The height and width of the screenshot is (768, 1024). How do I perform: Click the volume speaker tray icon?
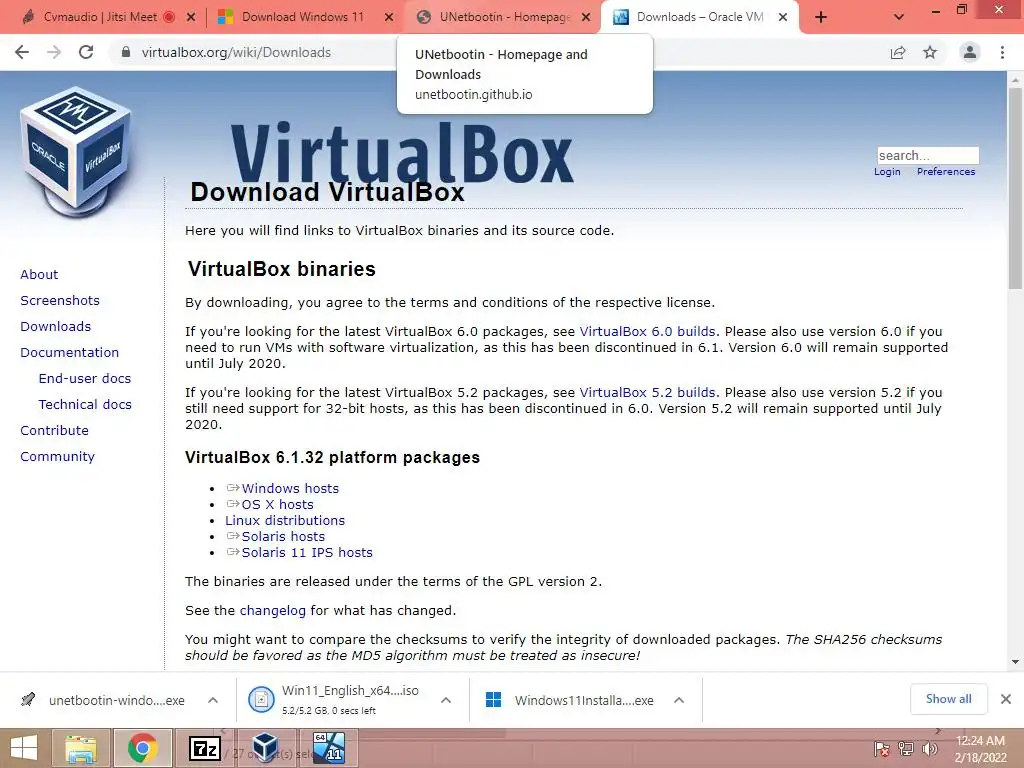929,749
